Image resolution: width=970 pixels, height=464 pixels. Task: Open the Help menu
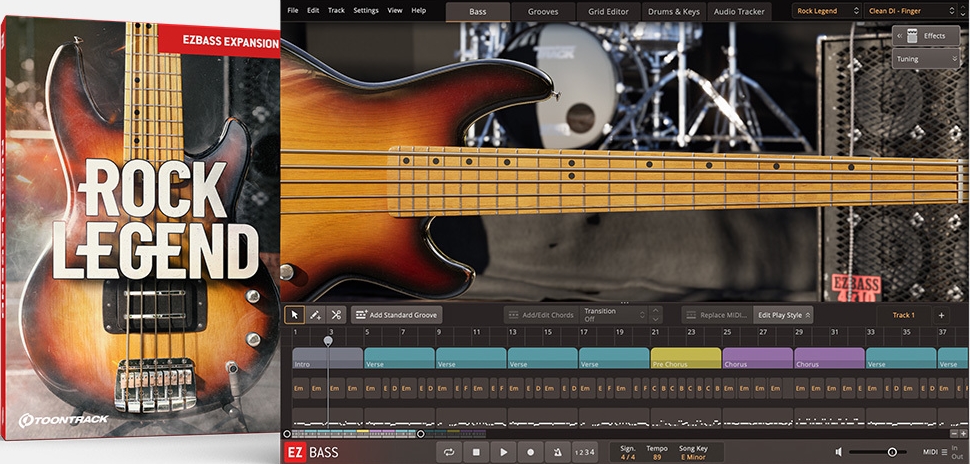point(419,11)
